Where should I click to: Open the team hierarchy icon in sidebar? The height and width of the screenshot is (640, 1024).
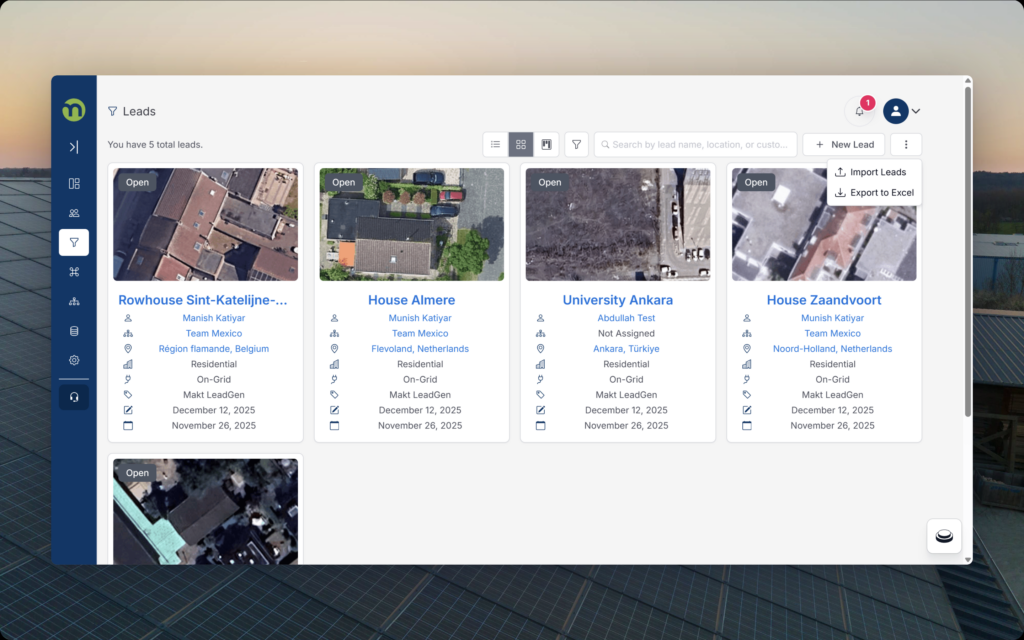point(74,301)
